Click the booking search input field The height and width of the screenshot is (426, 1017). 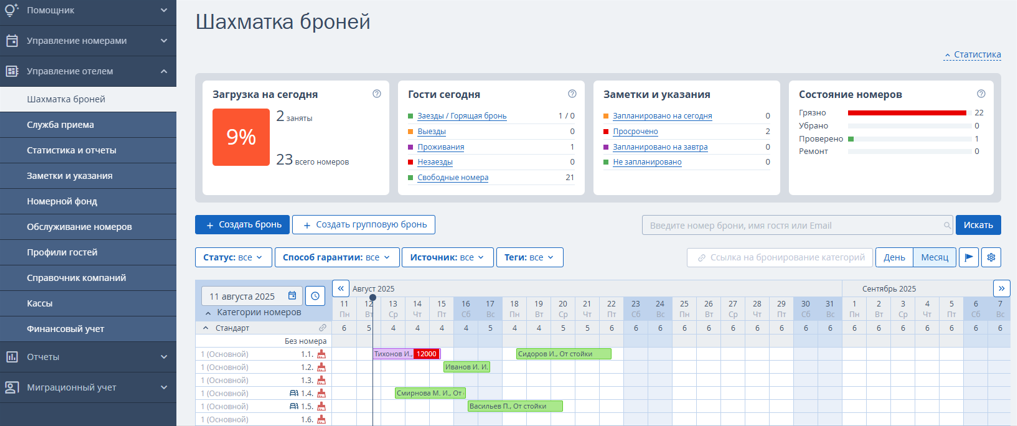(797, 225)
